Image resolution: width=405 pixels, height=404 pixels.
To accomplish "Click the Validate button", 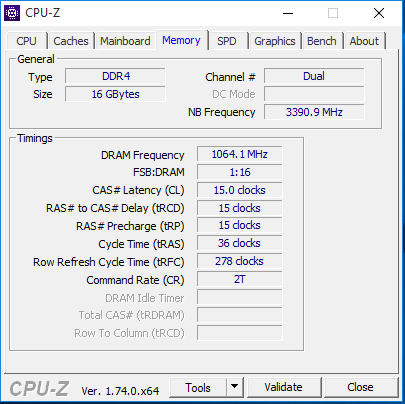I will pos(284,387).
